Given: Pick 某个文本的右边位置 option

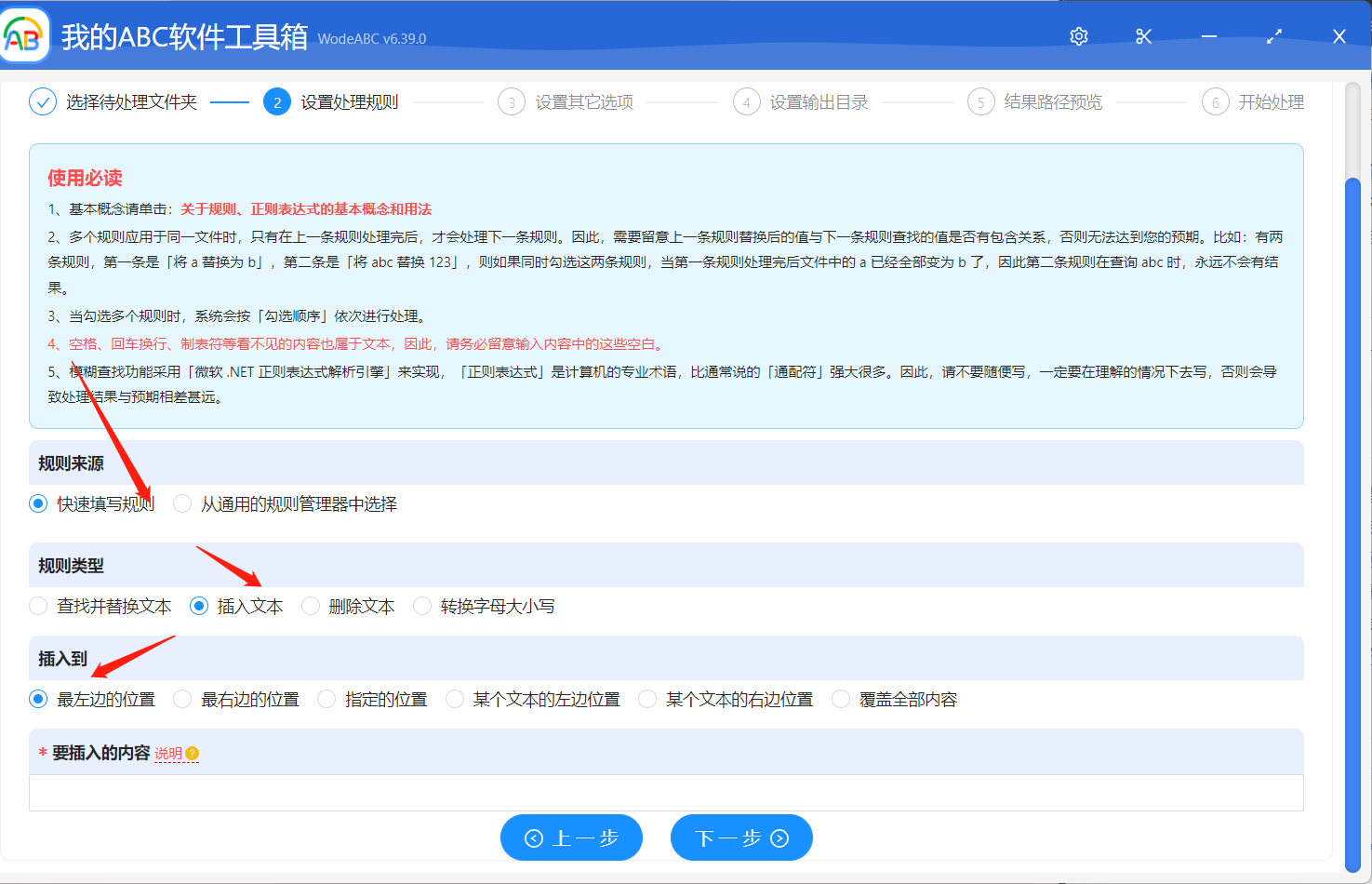Looking at the screenshot, I should tap(646, 699).
